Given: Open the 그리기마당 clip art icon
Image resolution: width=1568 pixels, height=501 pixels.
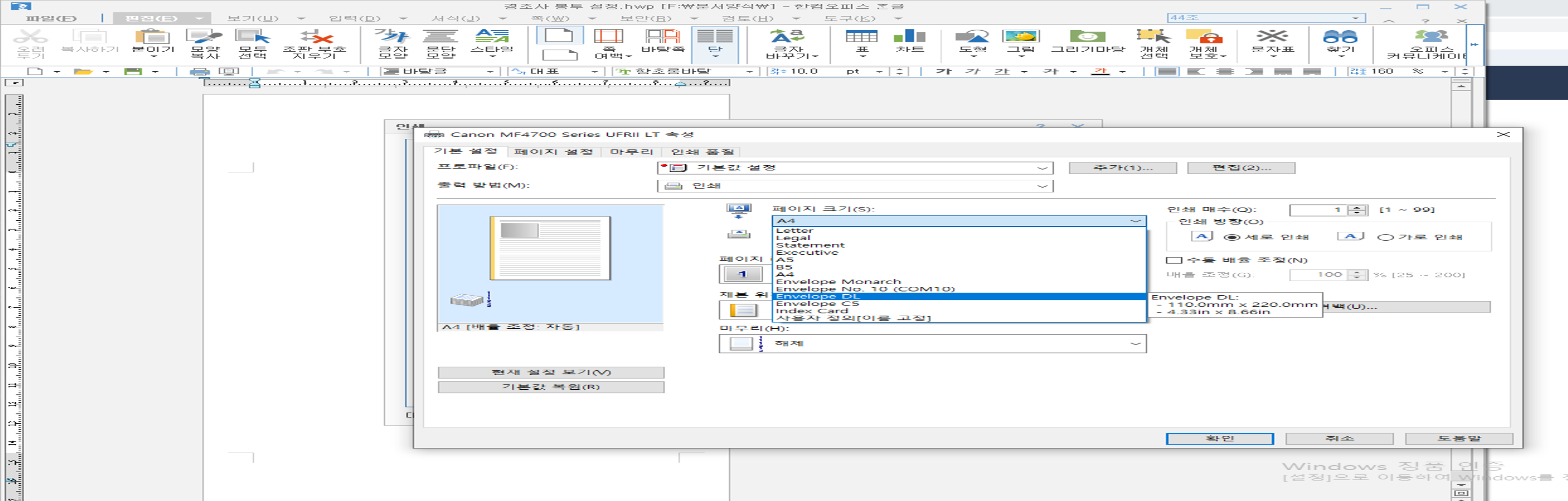Looking at the screenshot, I should coord(1088,36).
